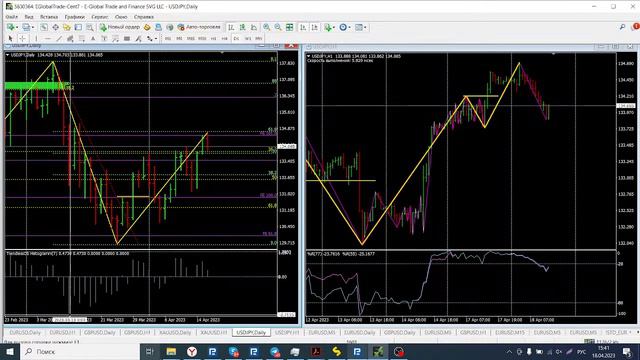Expand the periods dropdown arrow
640x360 pixels.
349,27
